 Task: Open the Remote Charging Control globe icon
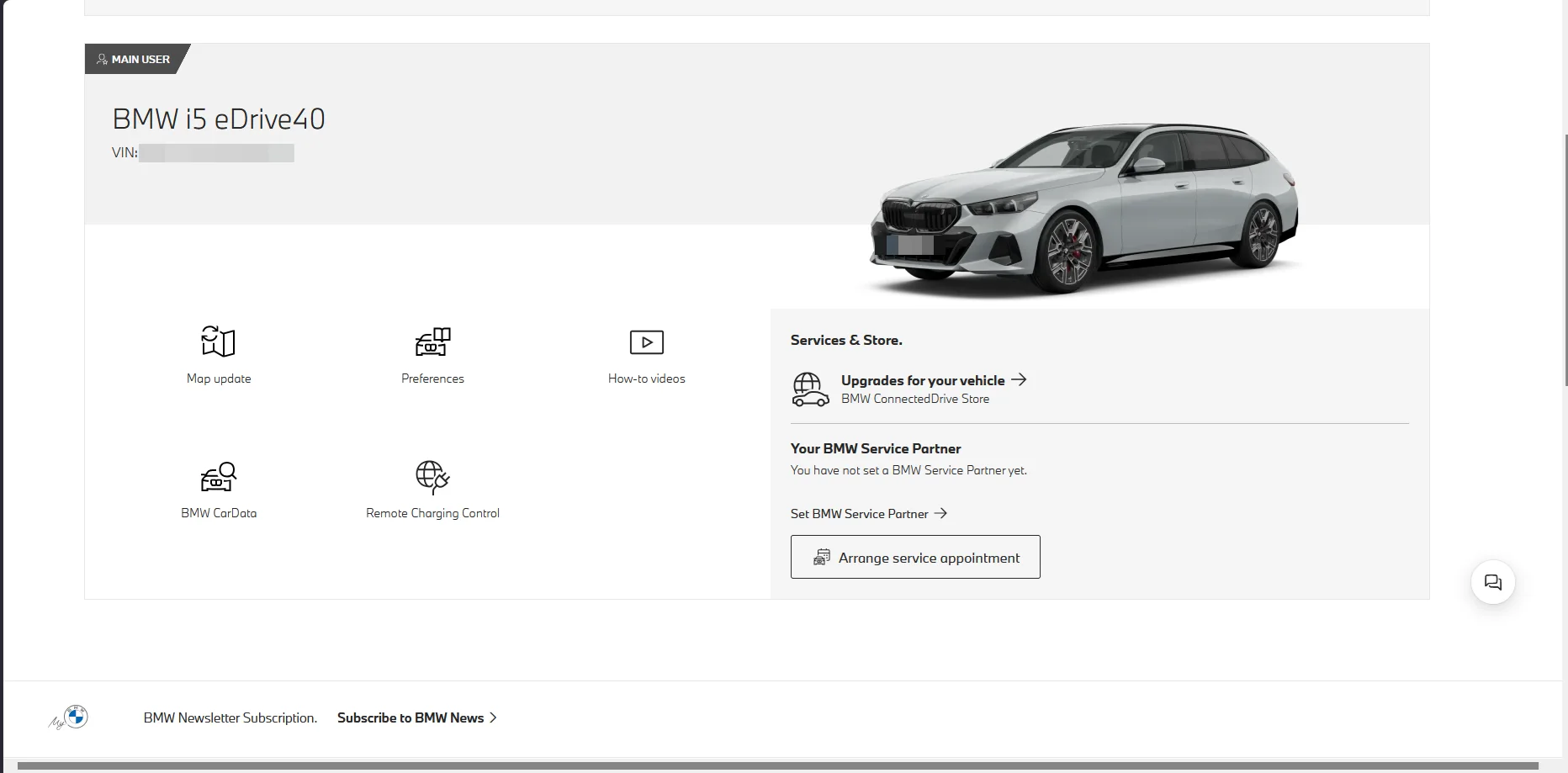[433, 477]
